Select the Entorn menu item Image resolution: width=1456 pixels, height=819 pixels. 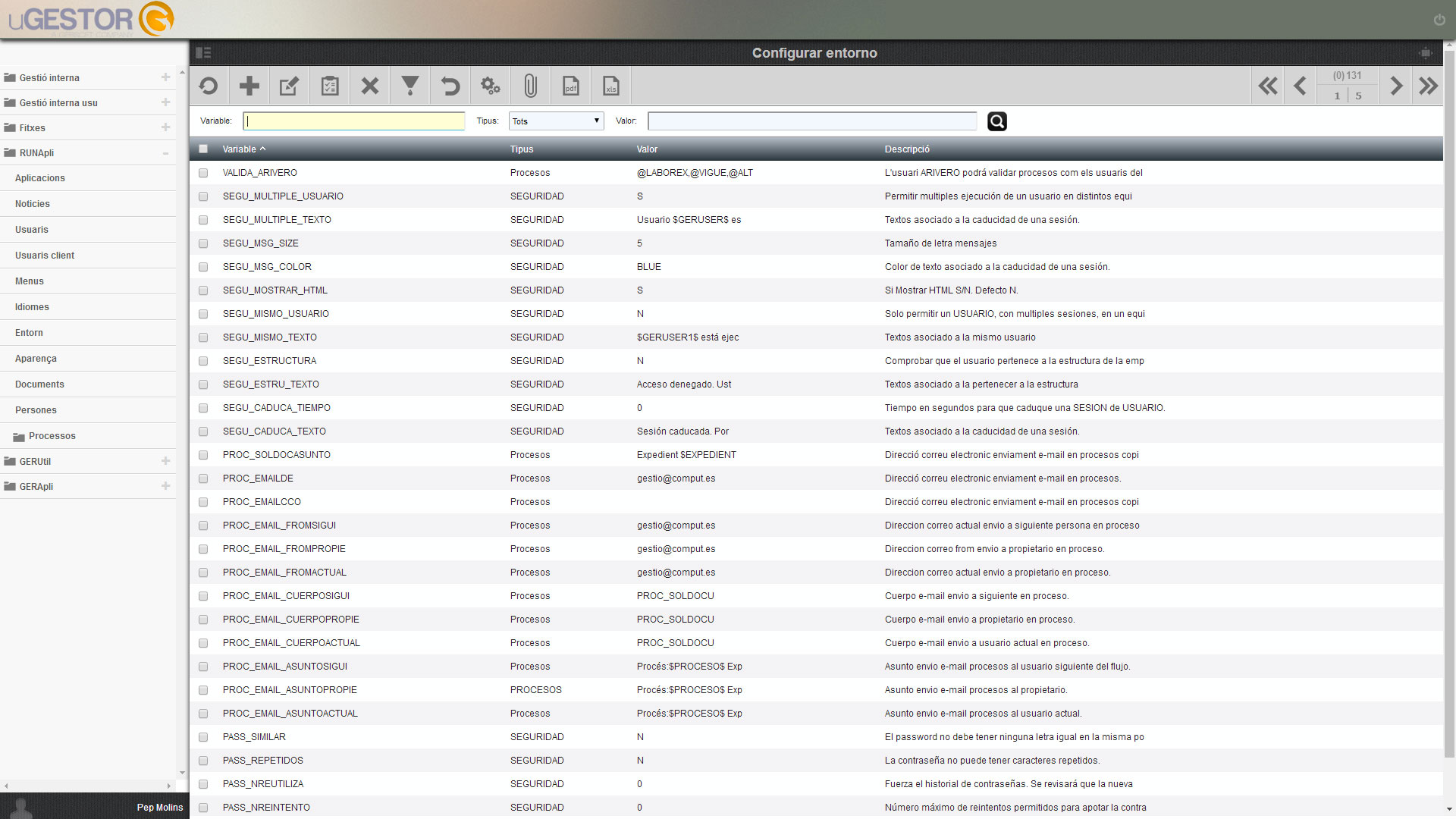tap(29, 333)
